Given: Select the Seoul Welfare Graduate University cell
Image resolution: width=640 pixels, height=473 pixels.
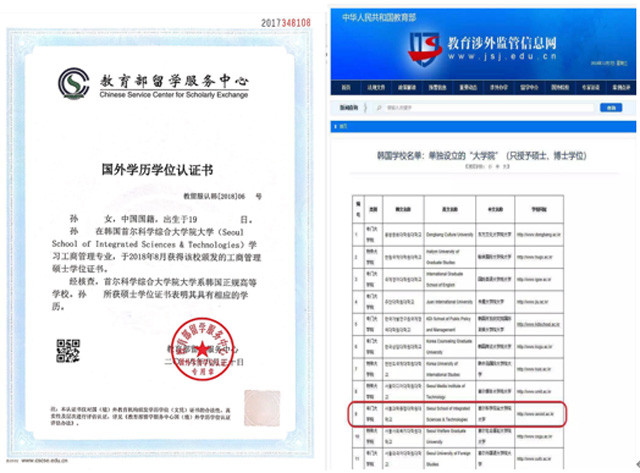Looking at the screenshot, I should pyautogui.click(x=450, y=437).
